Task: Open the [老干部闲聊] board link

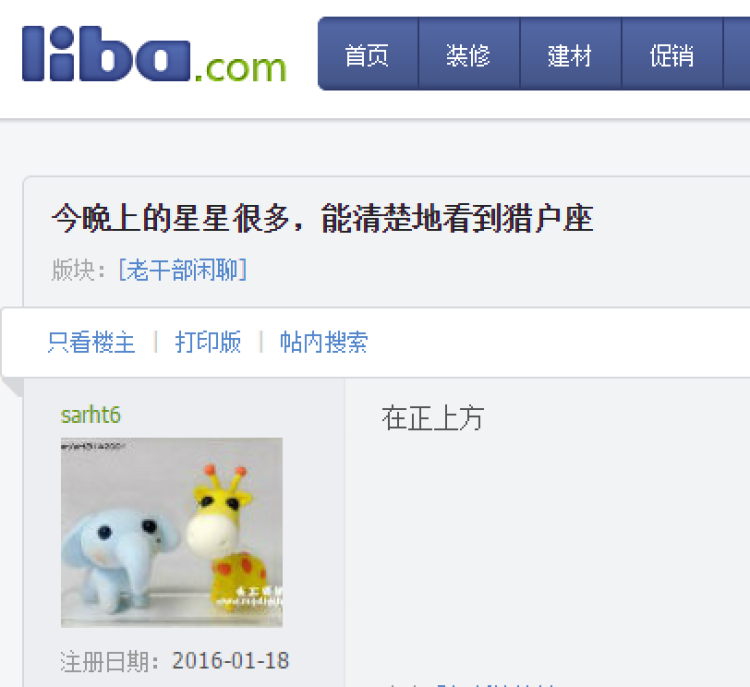Action: point(183,269)
